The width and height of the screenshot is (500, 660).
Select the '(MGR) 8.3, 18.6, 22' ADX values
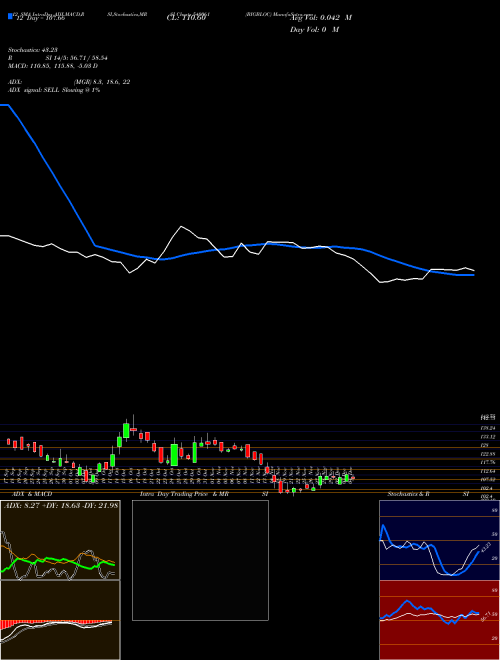pyautogui.click(x=101, y=82)
